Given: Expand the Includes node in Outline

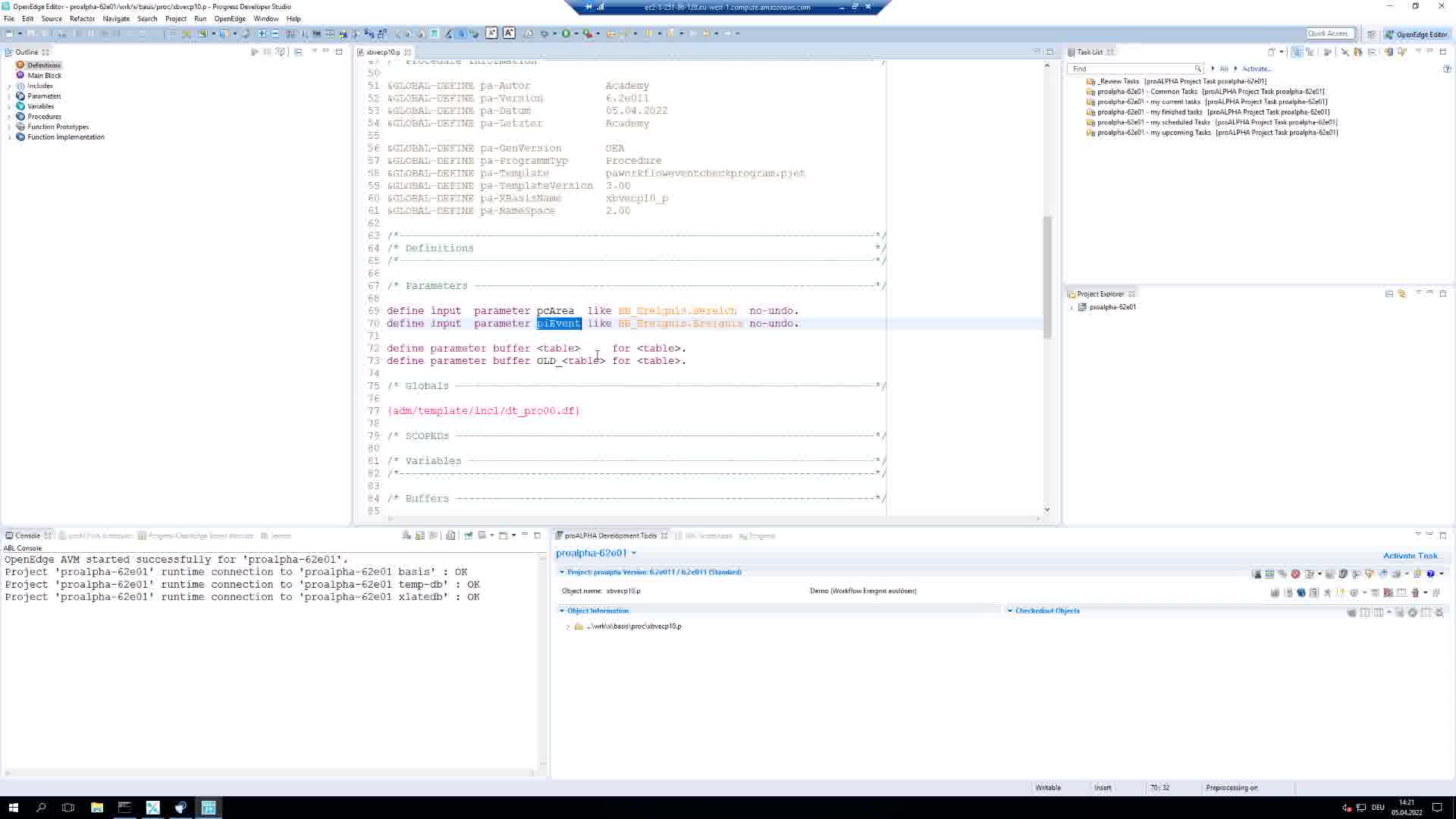Looking at the screenshot, I should click(x=9, y=86).
